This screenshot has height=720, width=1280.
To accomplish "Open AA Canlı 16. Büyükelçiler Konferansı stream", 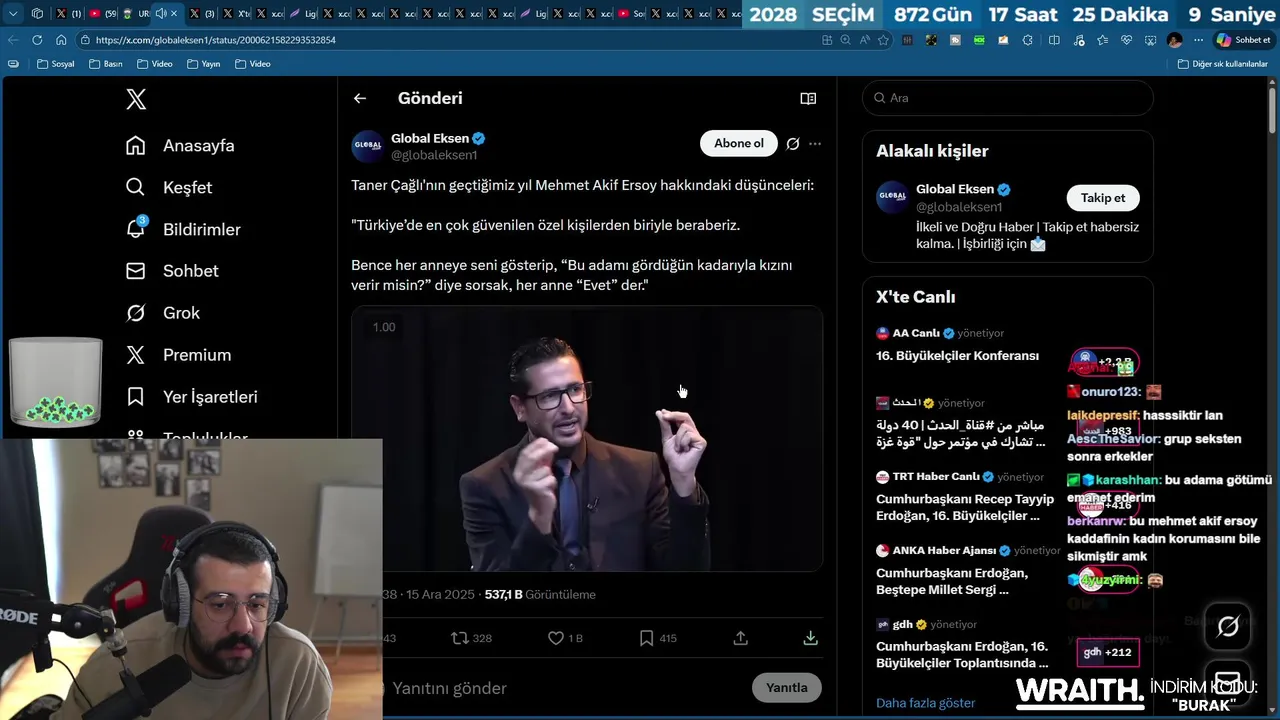I will (x=958, y=345).
